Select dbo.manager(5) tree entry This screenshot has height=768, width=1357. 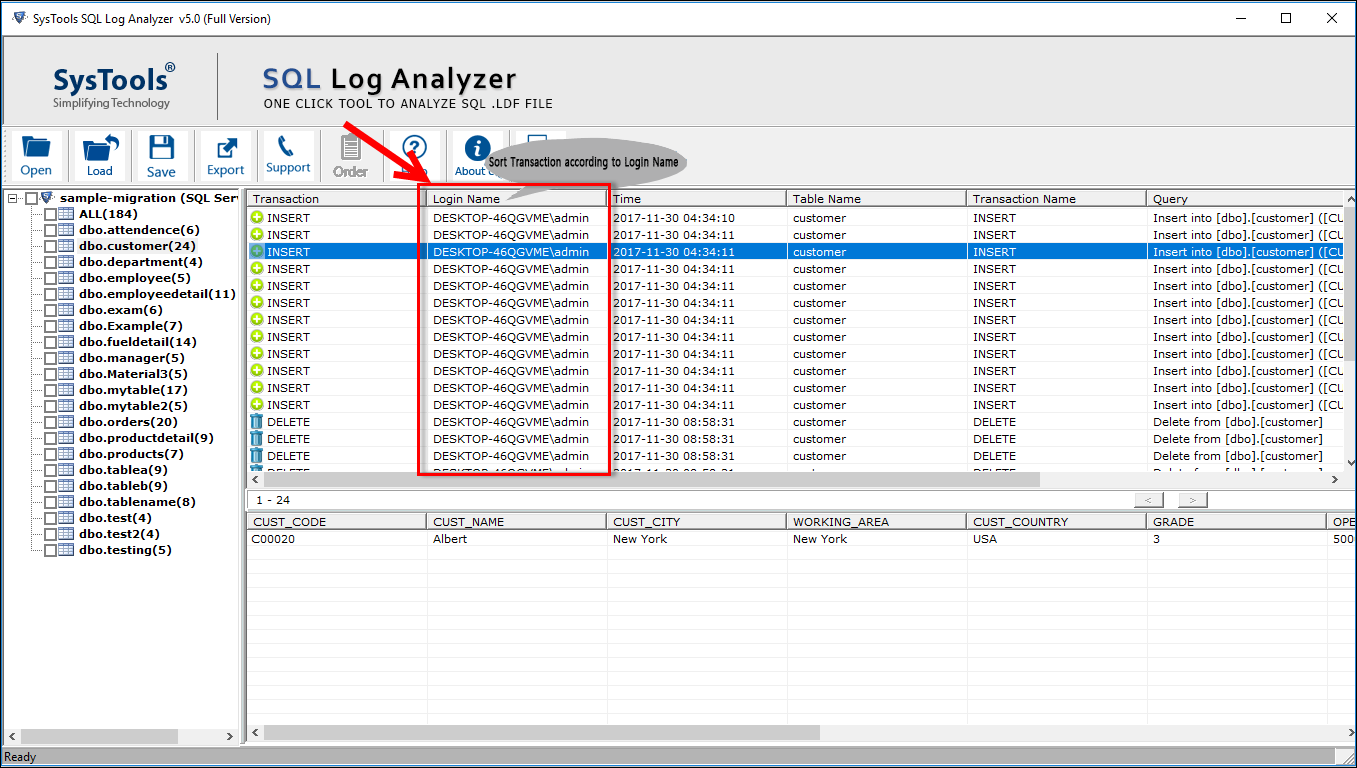coord(131,358)
